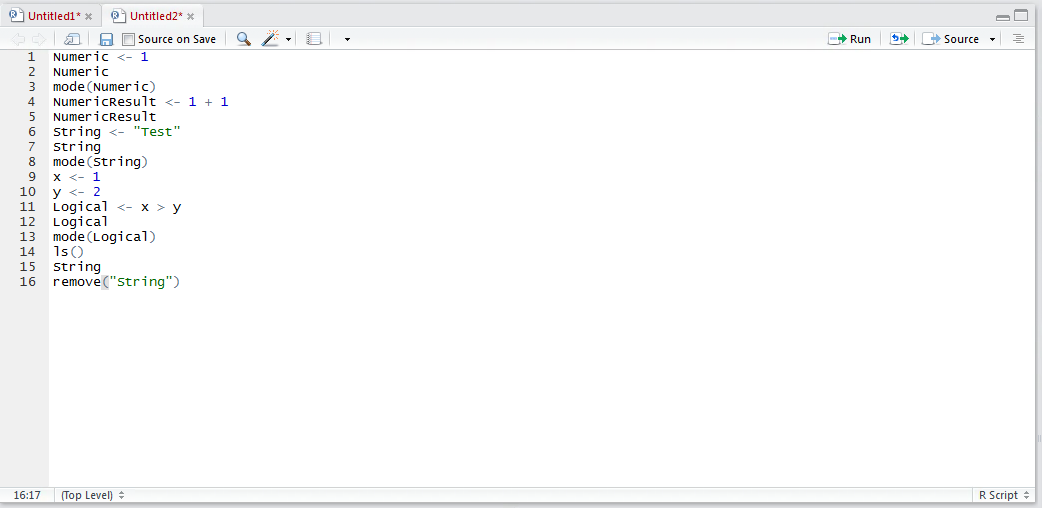Open the code tools wand dropdown arrow
The image size is (1042, 508).
[x=288, y=40]
